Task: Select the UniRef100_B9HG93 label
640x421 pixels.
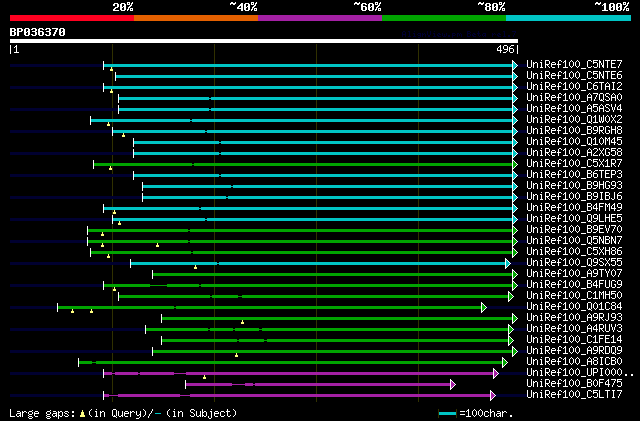Action: (574, 186)
